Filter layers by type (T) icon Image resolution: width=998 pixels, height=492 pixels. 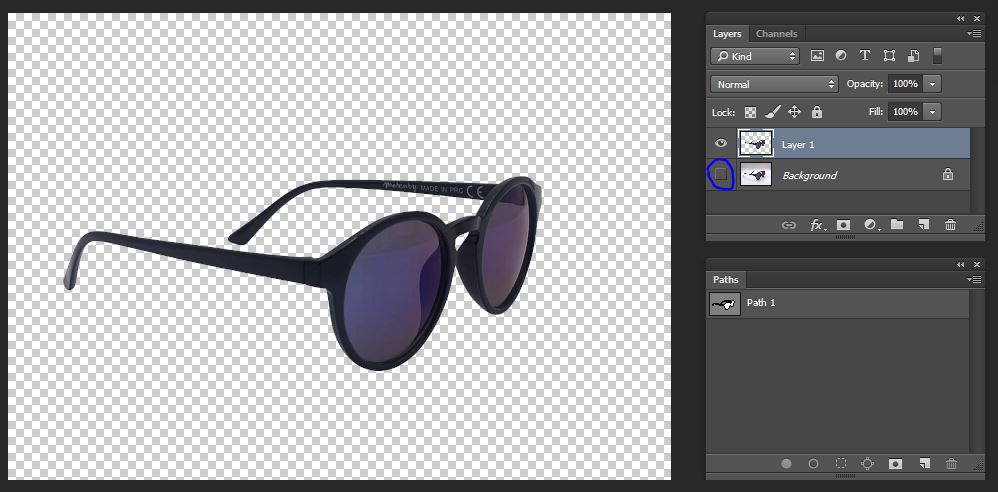[x=865, y=56]
